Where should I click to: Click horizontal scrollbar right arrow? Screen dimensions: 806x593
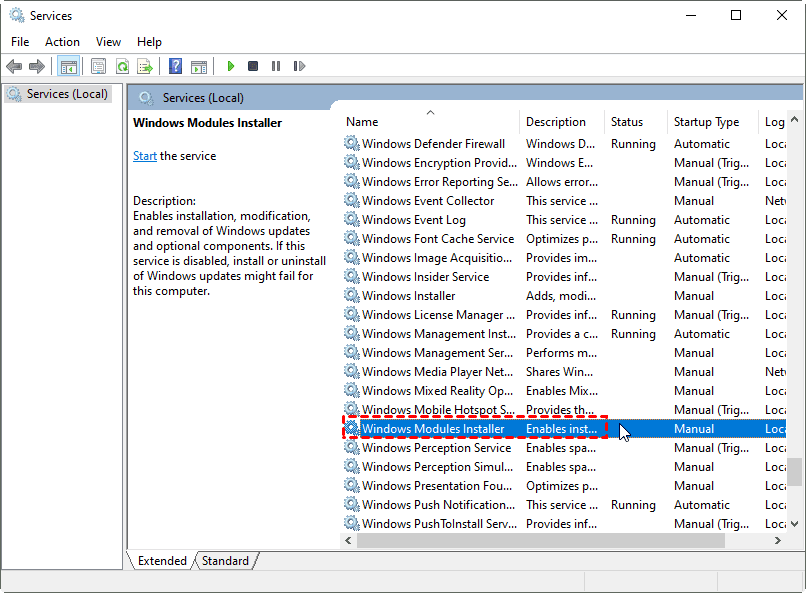click(x=778, y=540)
